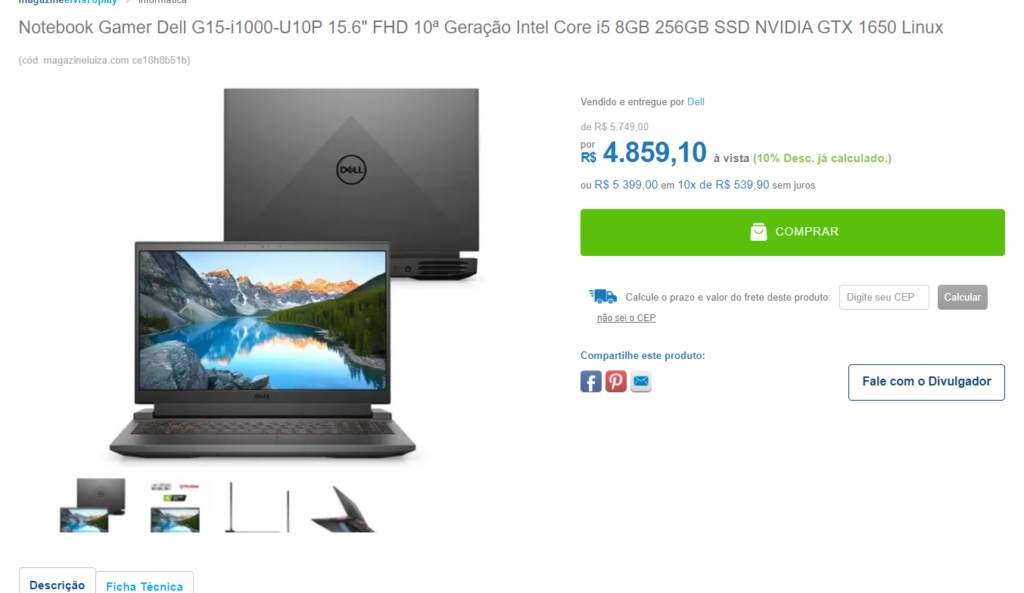The height and width of the screenshot is (593, 1024).
Task: Click the main laptop product image
Action: (x=295, y=274)
